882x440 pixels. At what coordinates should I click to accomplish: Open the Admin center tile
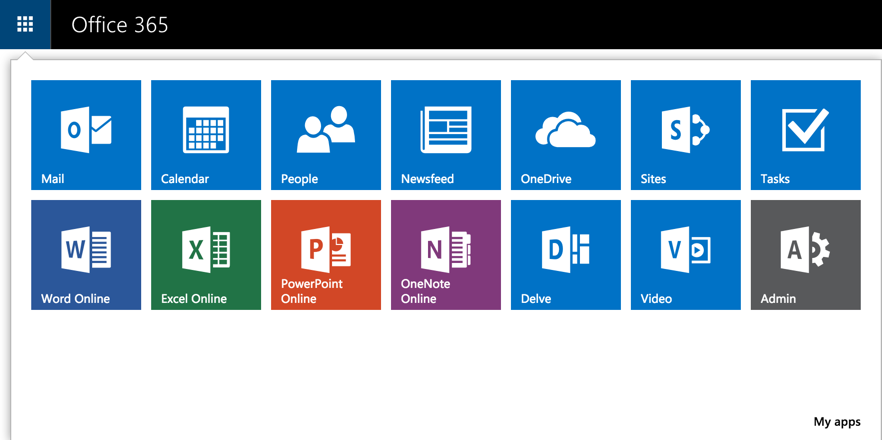(x=806, y=255)
